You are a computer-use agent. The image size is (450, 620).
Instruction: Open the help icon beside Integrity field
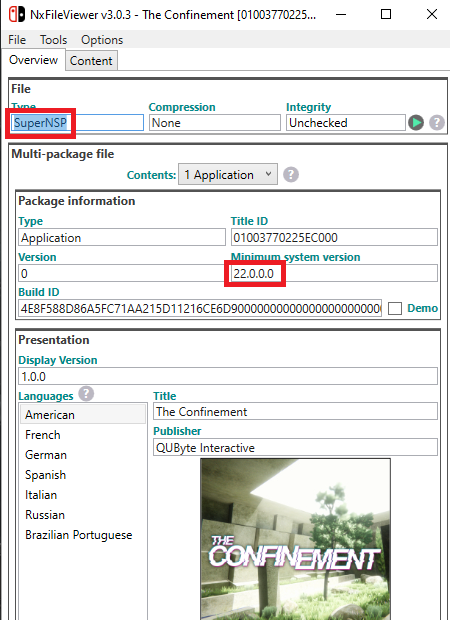(x=437, y=123)
